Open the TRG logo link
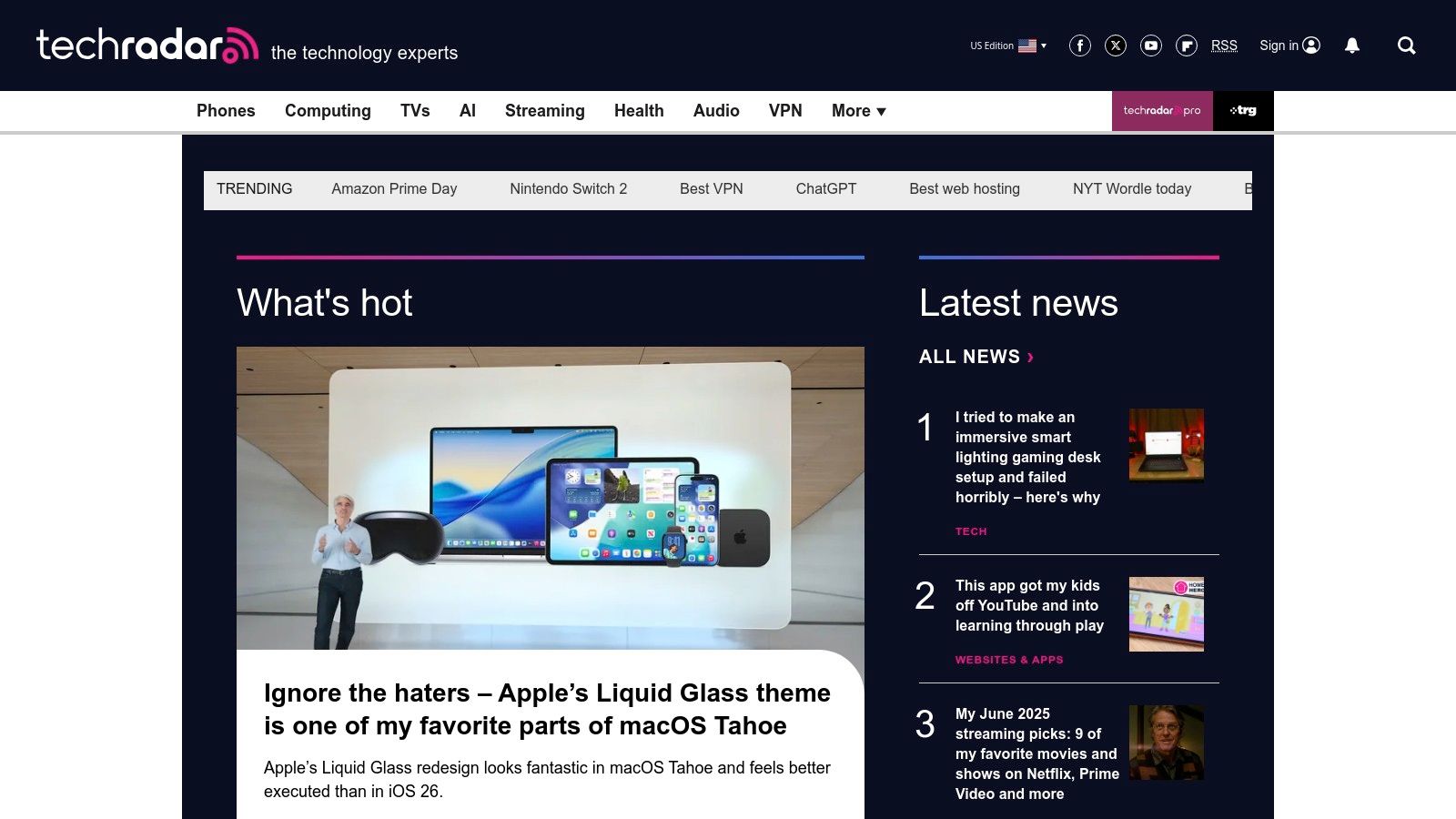Viewport: 1456px width, 819px height. 1243,111
